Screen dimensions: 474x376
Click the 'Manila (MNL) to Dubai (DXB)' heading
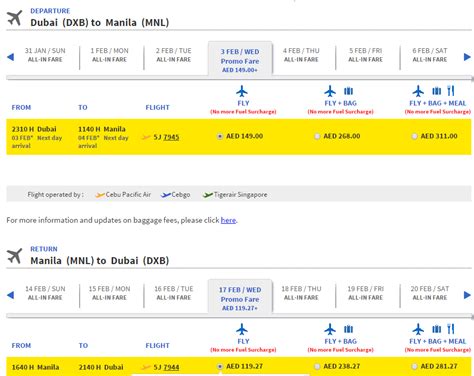pos(100,261)
